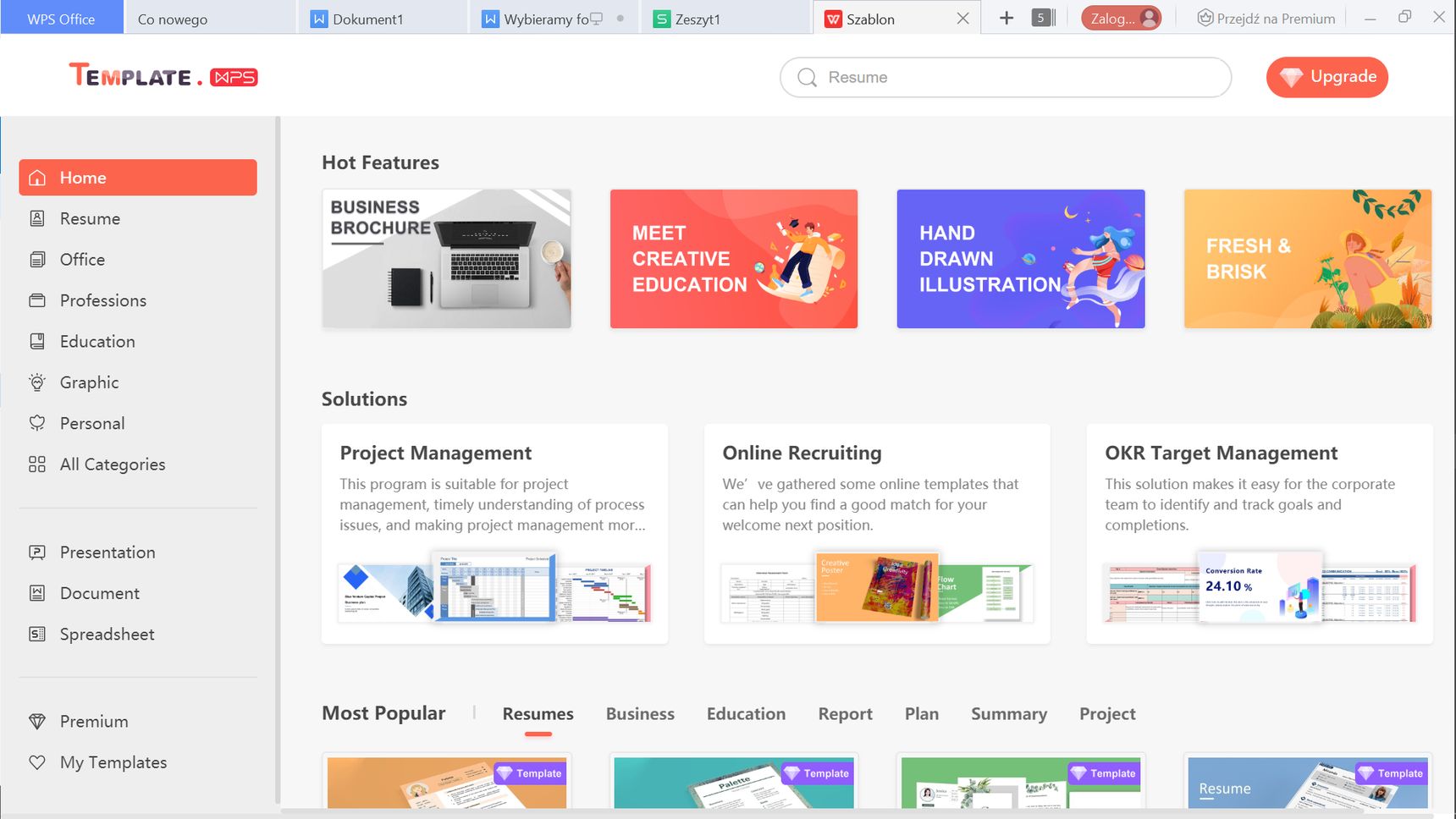The image size is (1456, 819).
Task: Click the Education book icon
Action: (x=37, y=342)
